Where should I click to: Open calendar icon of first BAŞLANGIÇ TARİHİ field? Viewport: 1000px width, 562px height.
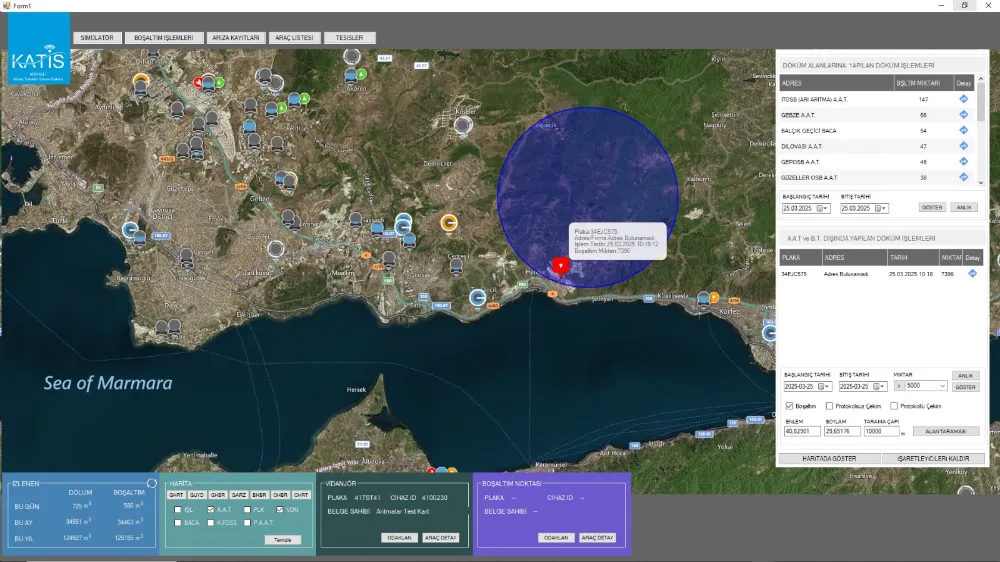click(x=820, y=209)
